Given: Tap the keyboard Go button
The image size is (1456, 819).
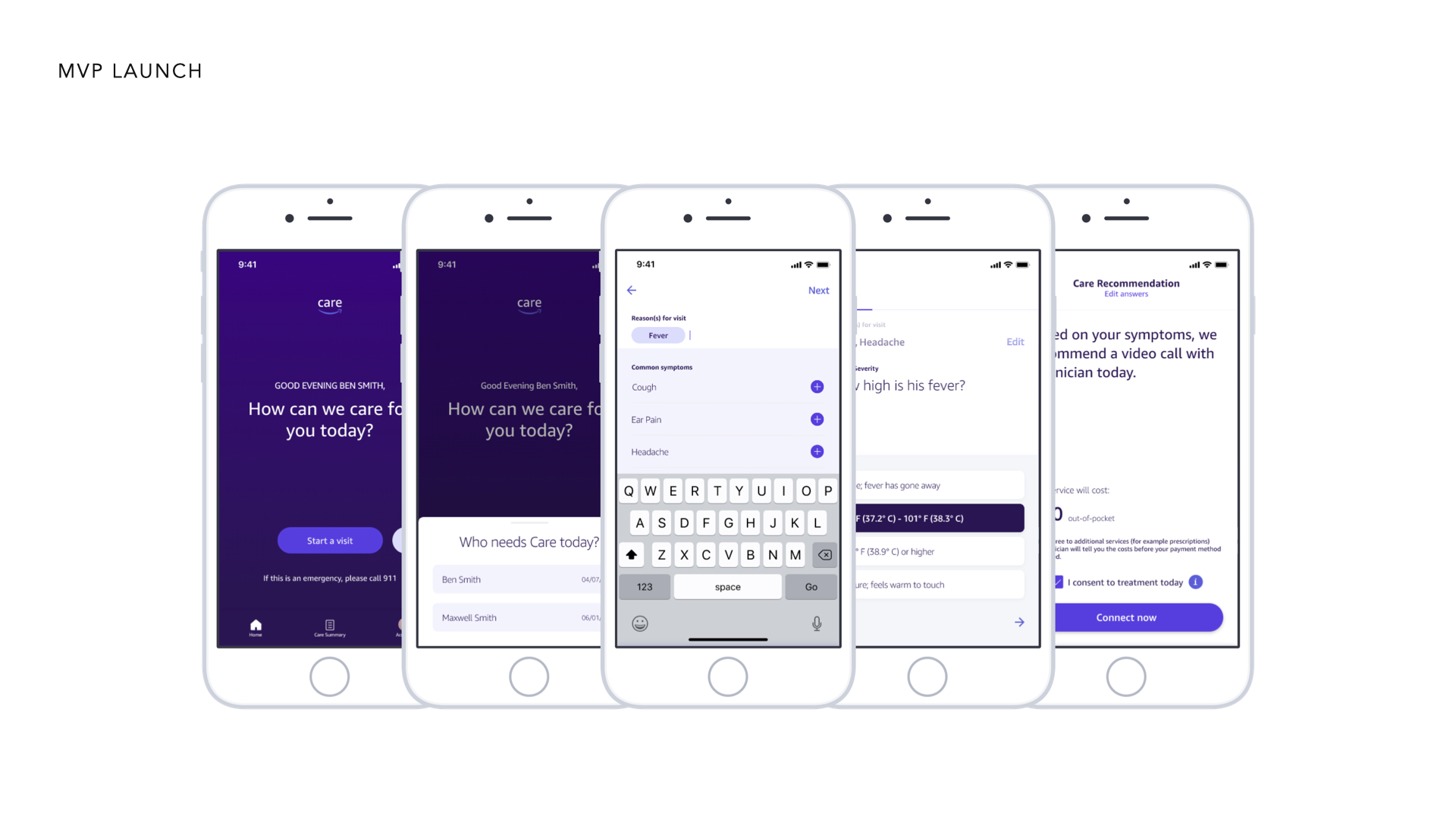Looking at the screenshot, I should pos(811,587).
